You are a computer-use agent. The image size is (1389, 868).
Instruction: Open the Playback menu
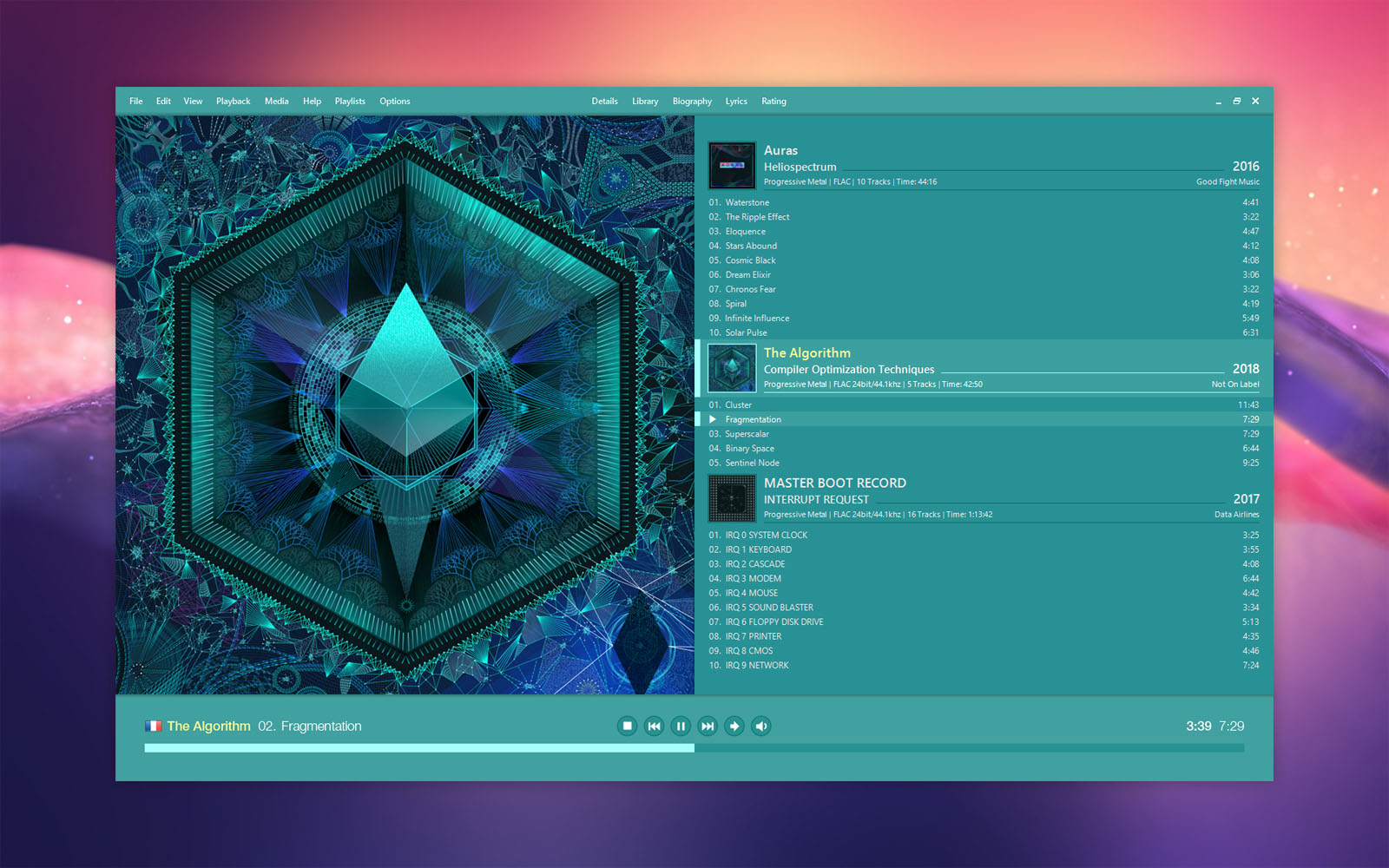tap(233, 102)
